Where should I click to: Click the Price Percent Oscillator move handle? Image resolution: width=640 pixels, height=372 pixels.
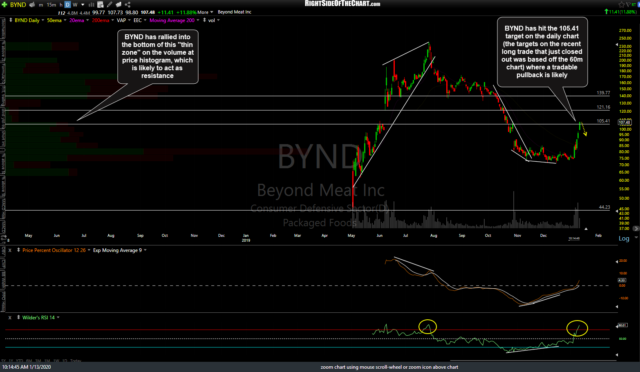pos(18,250)
